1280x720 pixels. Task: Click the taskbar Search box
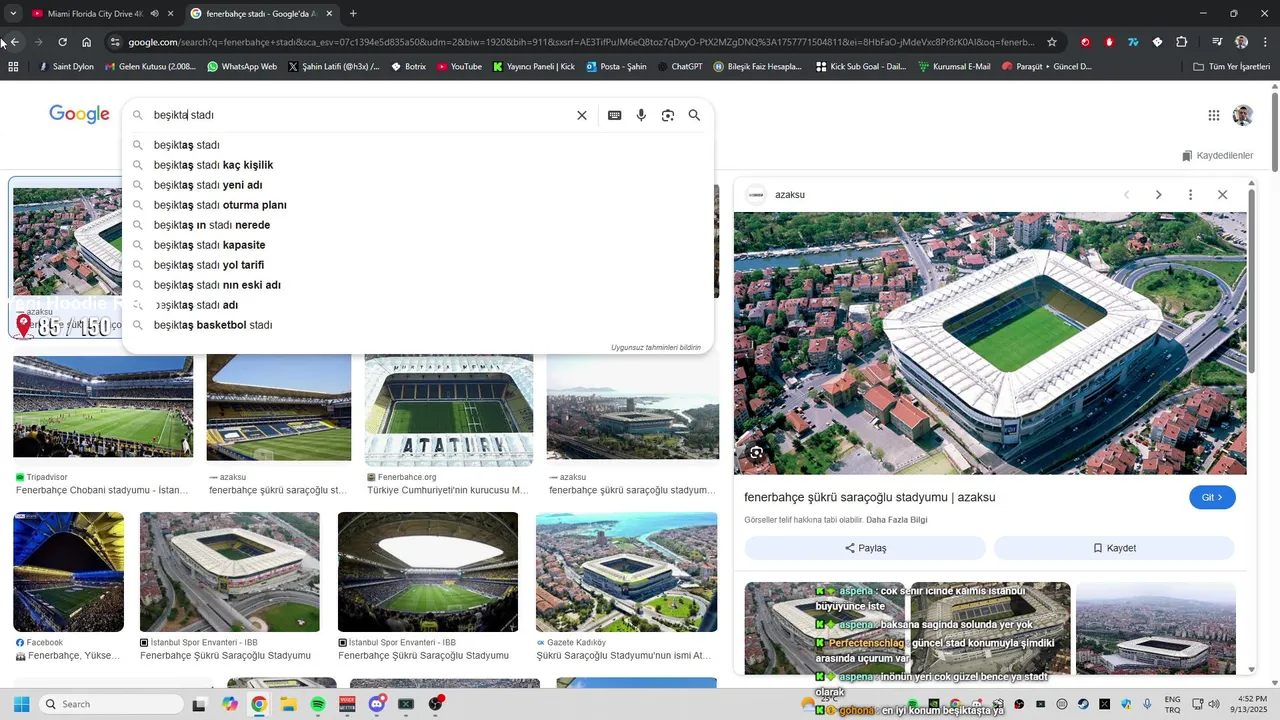[112, 704]
